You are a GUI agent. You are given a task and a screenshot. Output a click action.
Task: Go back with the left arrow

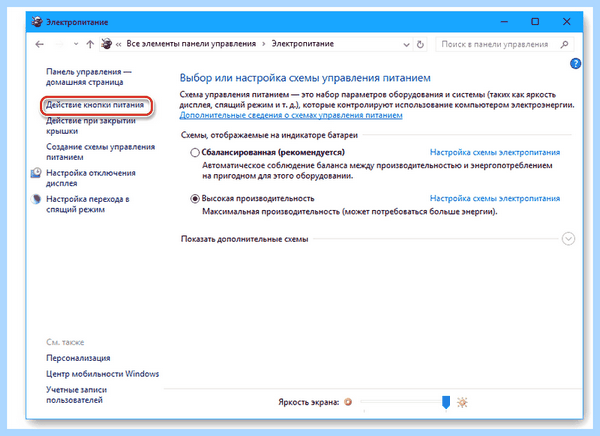click(x=39, y=44)
